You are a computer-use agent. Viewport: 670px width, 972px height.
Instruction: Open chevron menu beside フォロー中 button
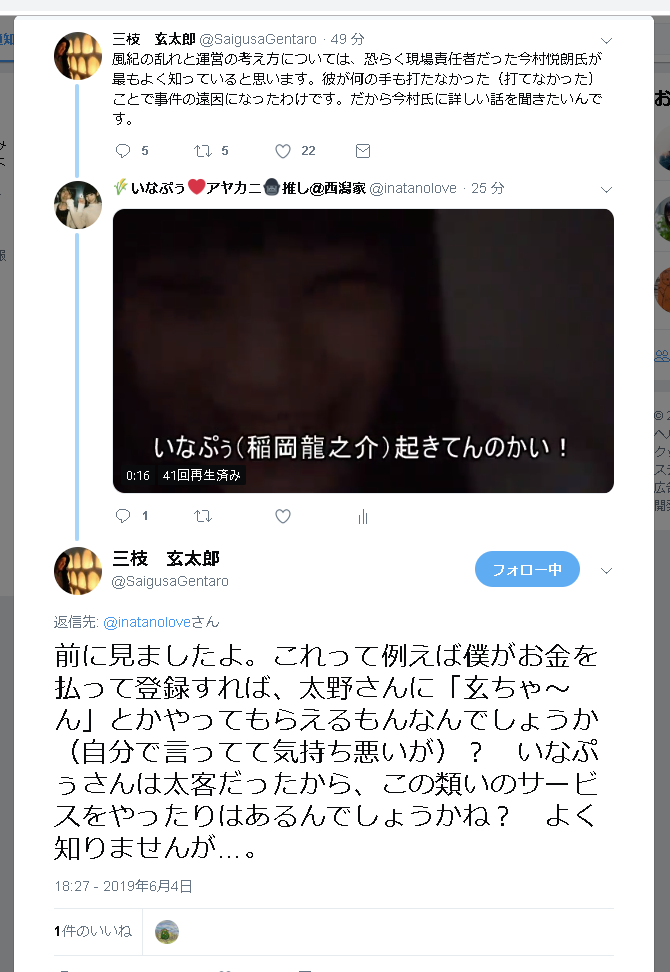[x=606, y=571]
